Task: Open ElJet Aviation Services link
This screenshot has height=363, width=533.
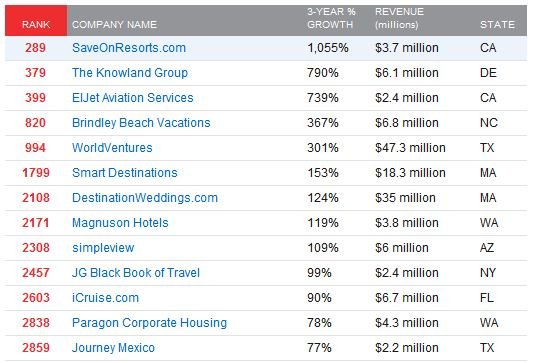Action: point(133,98)
